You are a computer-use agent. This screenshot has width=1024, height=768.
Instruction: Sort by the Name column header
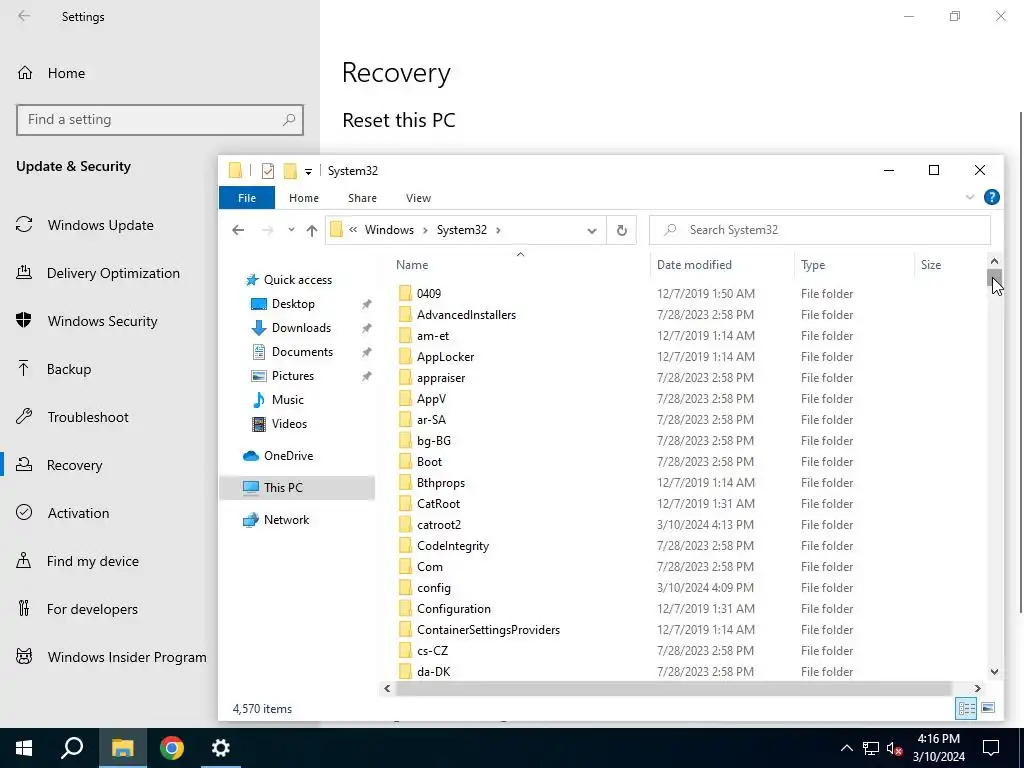click(412, 264)
